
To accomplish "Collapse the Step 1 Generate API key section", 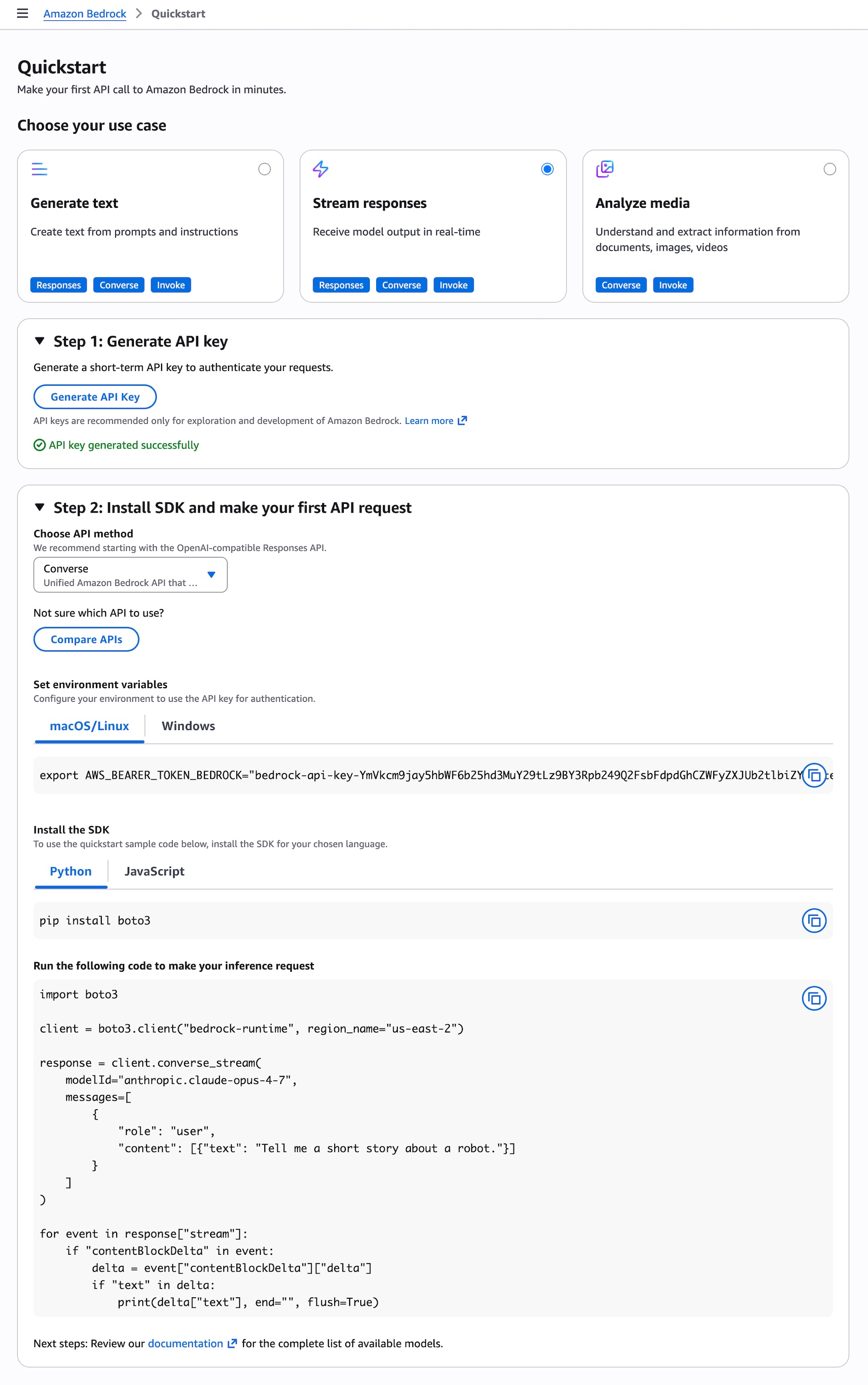I will [x=40, y=341].
